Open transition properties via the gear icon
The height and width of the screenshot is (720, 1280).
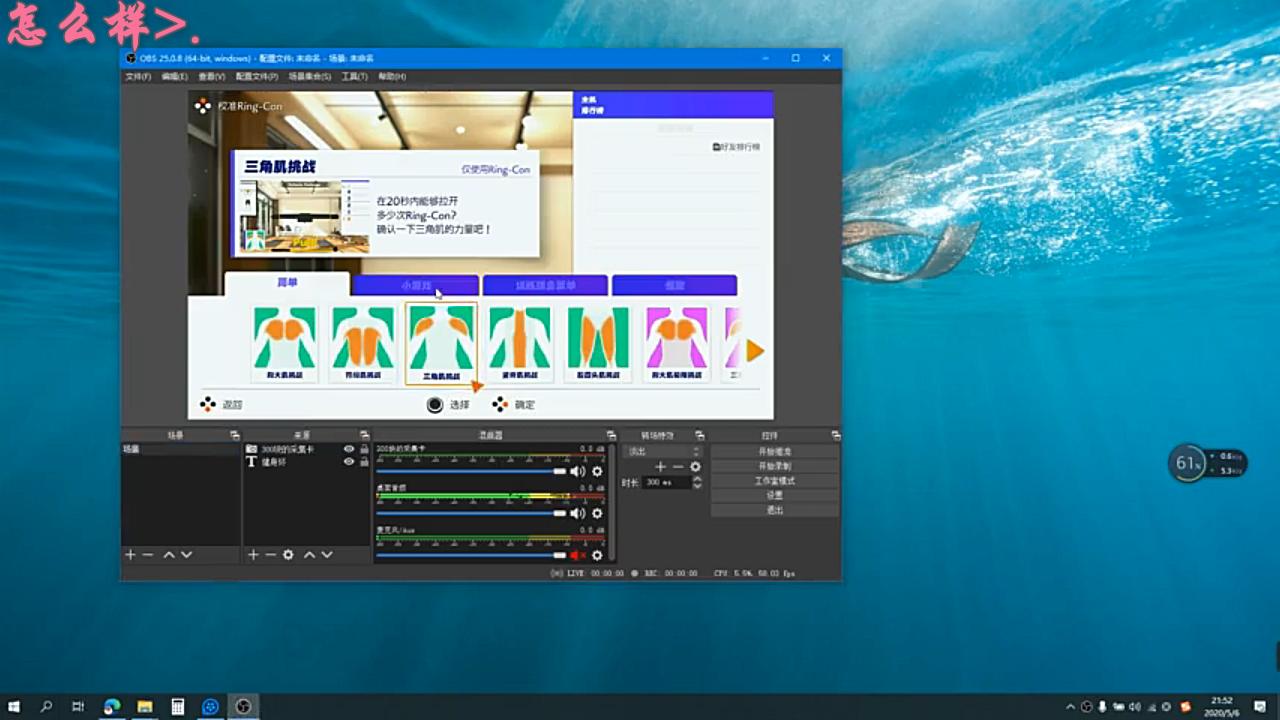point(695,467)
